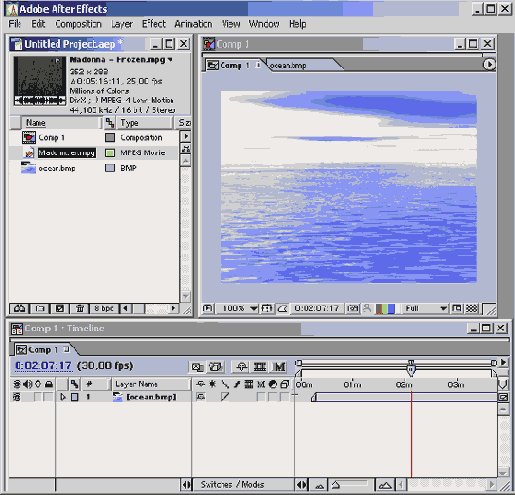
Task: Expand ocean.bmp layer properties triangle
Action: point(63,397)
